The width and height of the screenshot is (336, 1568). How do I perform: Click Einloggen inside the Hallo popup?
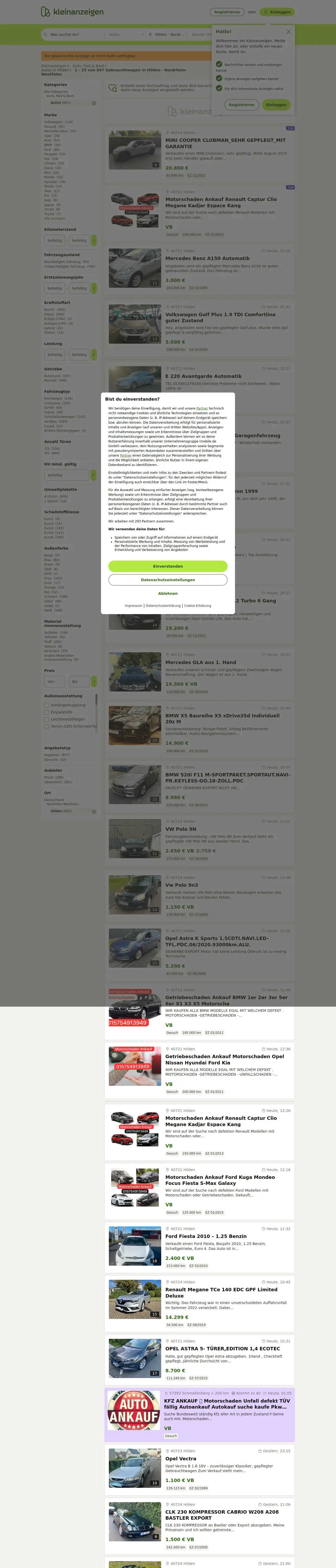(276, 105)
